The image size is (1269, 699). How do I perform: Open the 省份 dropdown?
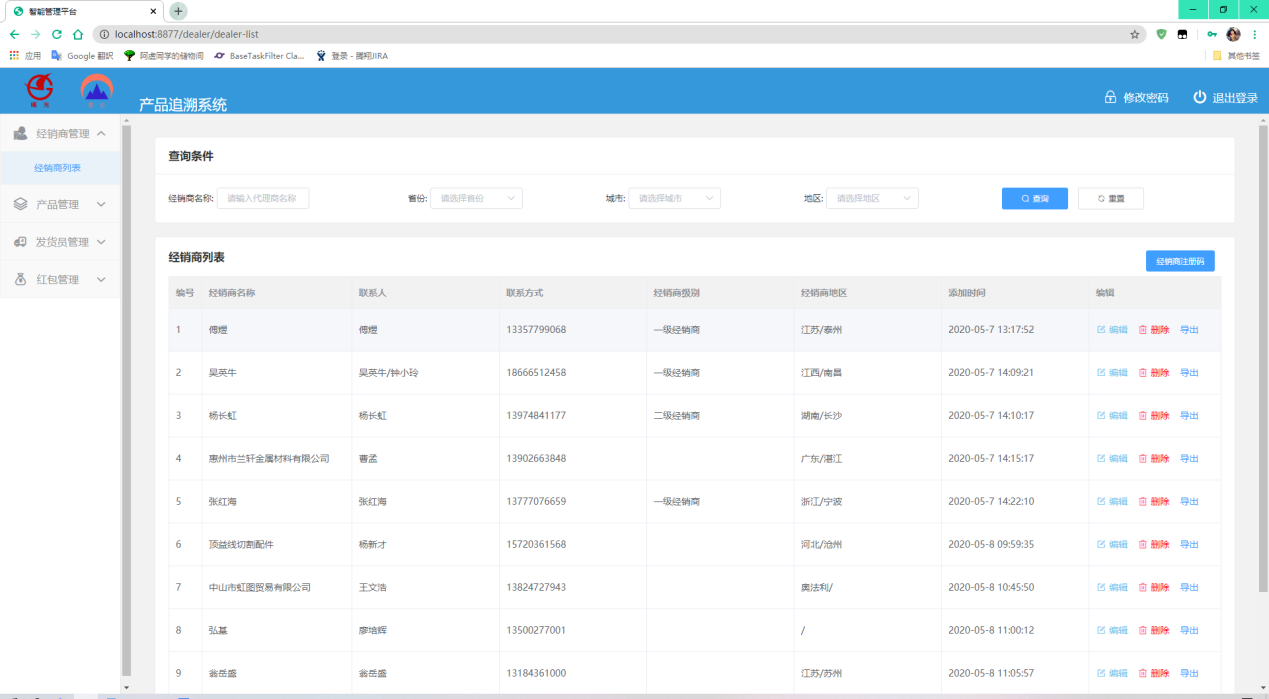pyautogui.click(x=476, y=199)
